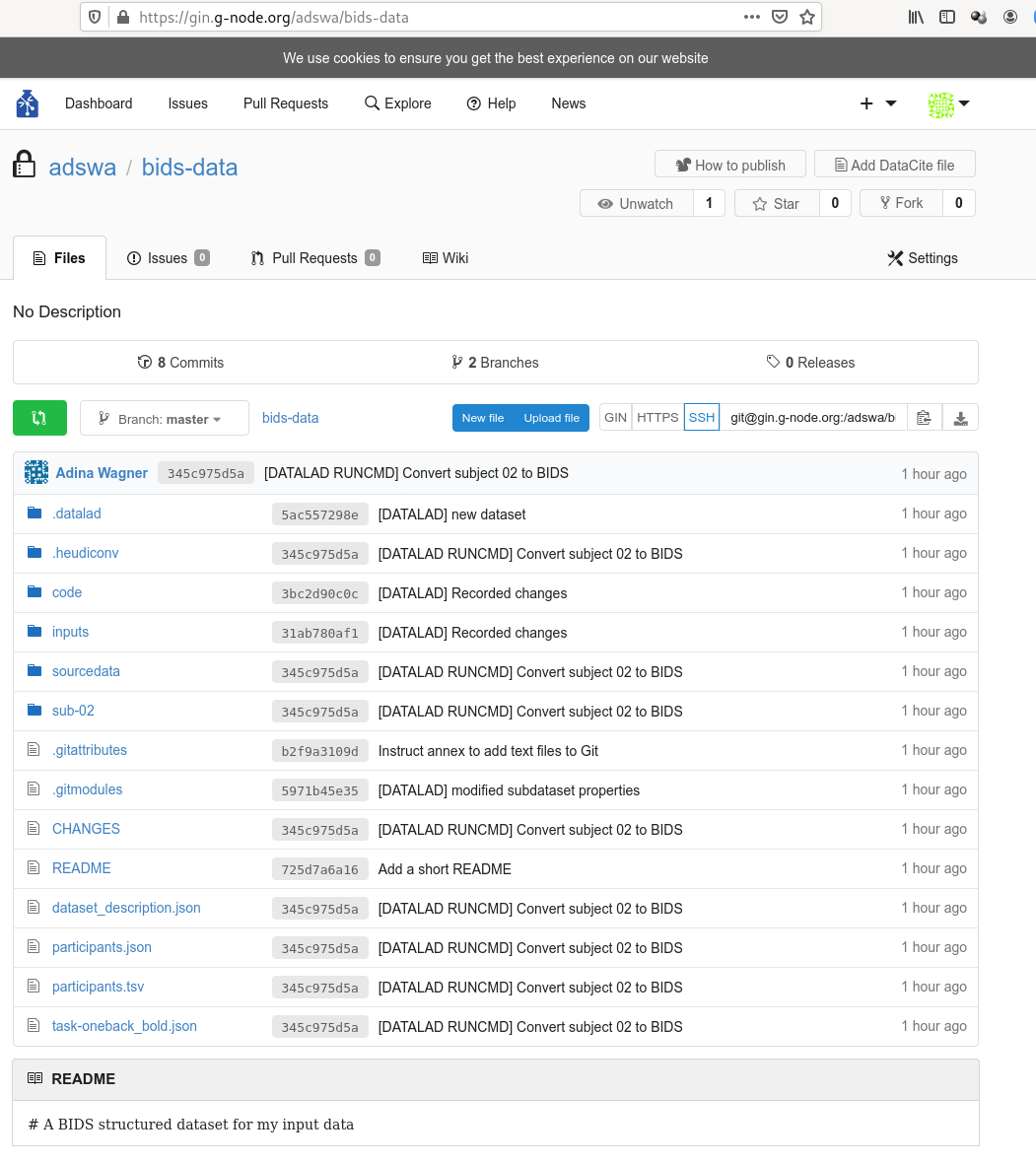This screenshot has width=1036, height=1163.
Task: Open the sidebar view icon in the browser
Action: click(x=947, y=17)
